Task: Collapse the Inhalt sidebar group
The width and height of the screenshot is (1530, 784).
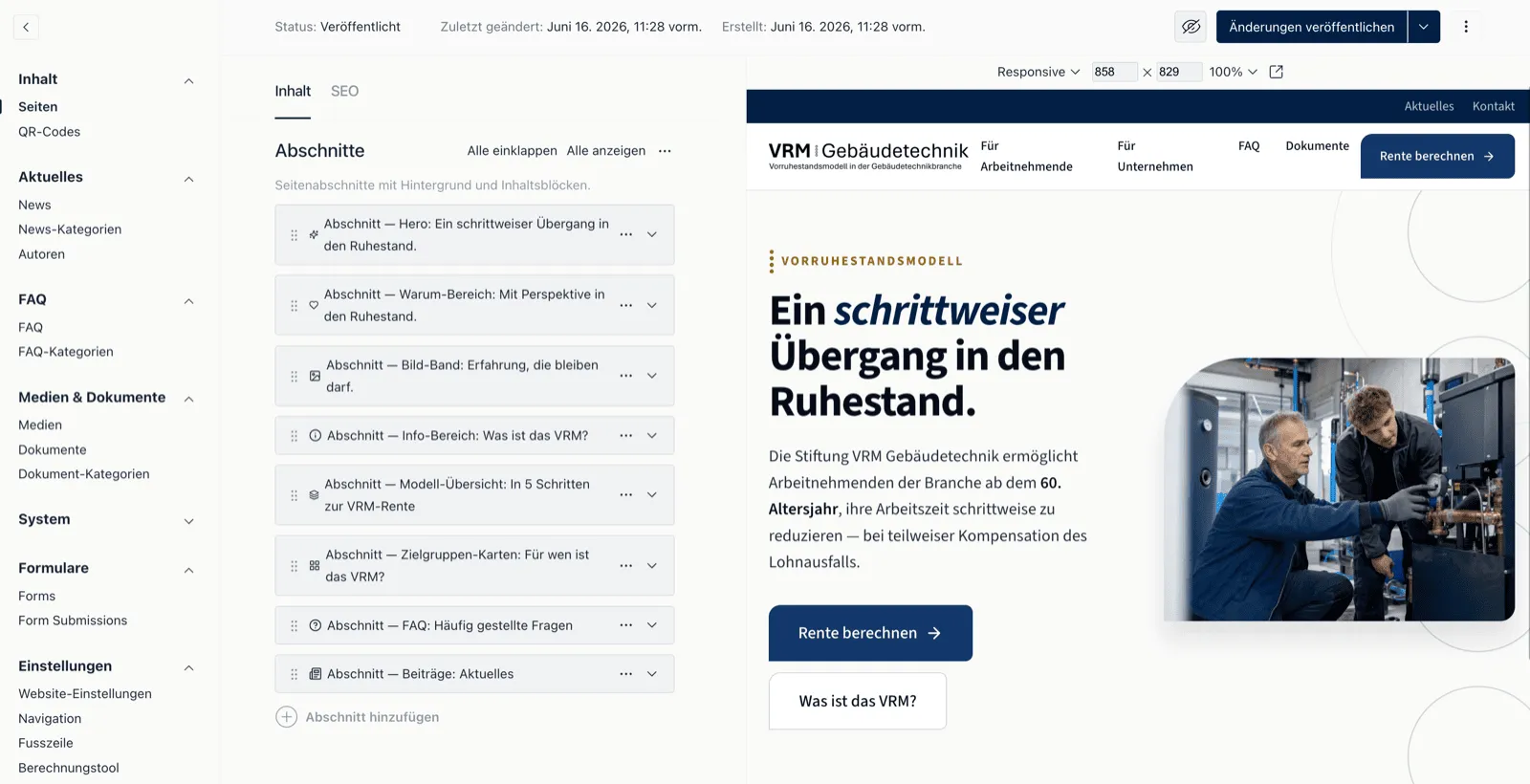Action: pos(188,80)
